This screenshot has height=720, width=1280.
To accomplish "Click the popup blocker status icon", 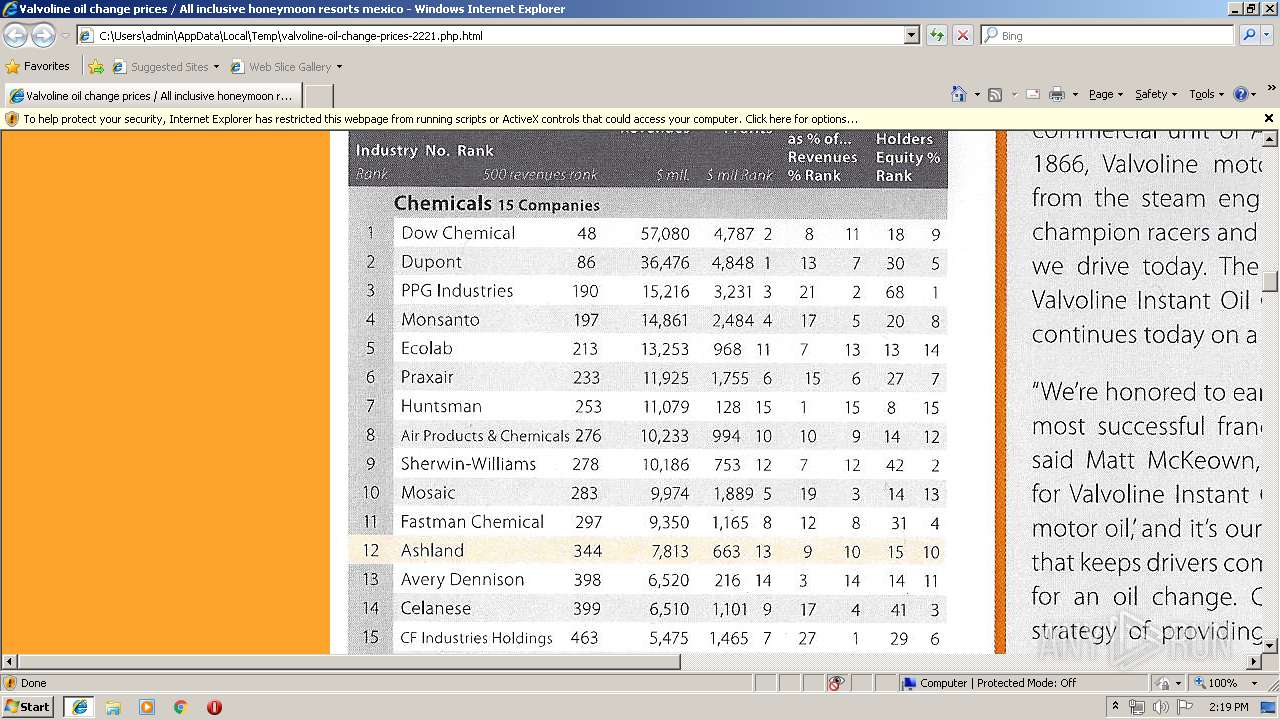I will [836, 683].
